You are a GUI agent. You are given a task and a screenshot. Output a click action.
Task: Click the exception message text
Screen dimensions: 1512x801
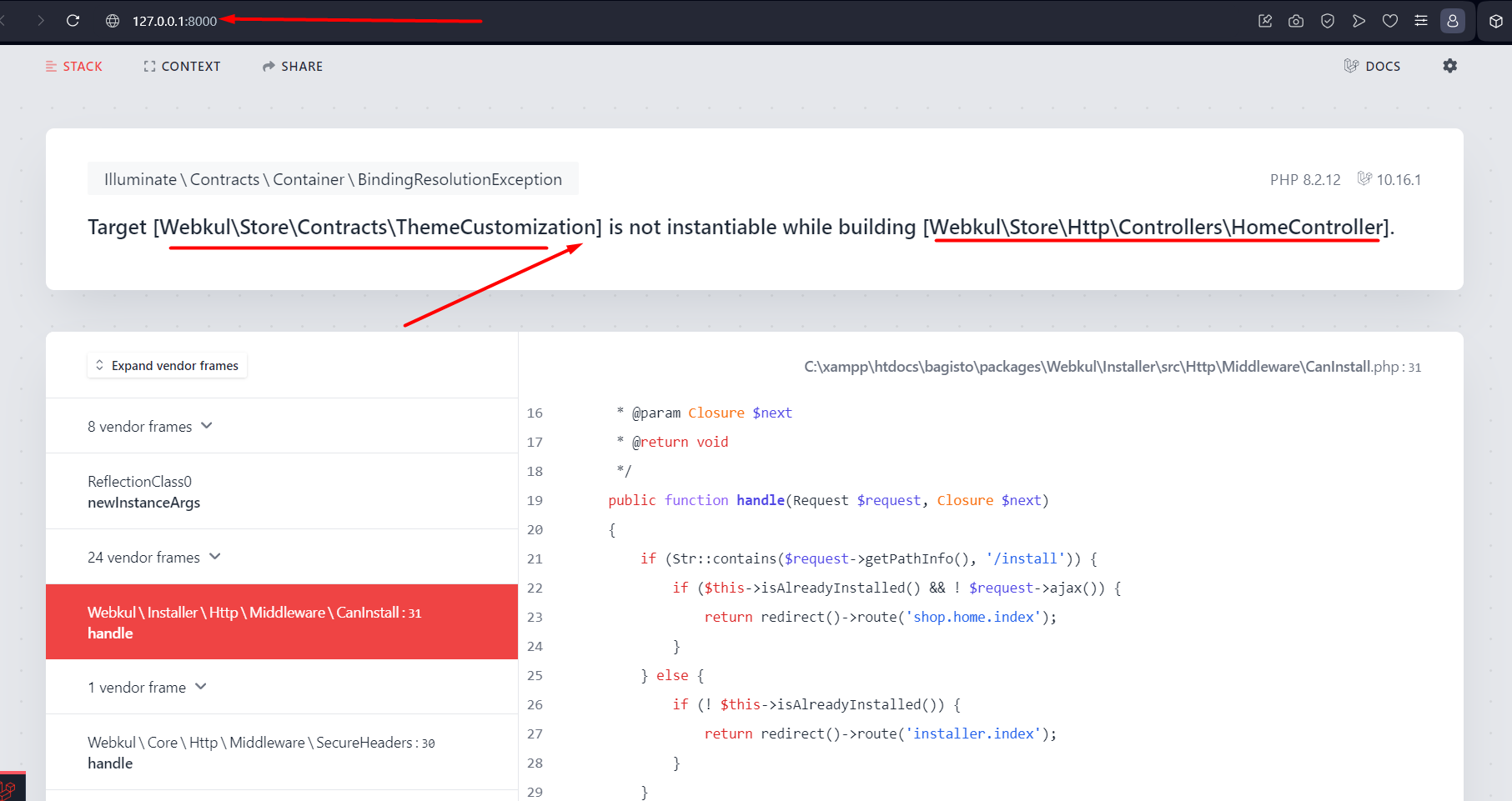[x=741, y=228]
